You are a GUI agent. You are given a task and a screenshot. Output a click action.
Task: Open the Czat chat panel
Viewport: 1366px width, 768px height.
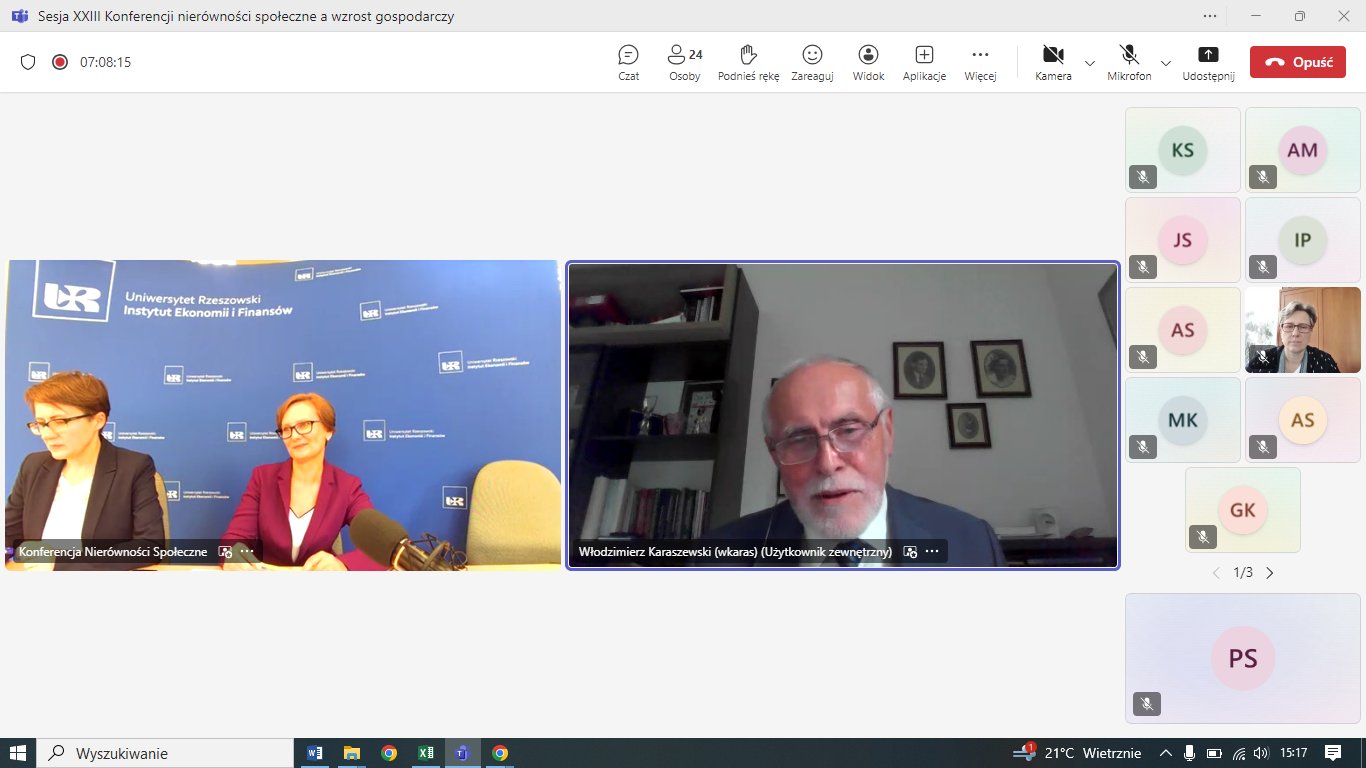pyautogui.click(x=628, y=62)
